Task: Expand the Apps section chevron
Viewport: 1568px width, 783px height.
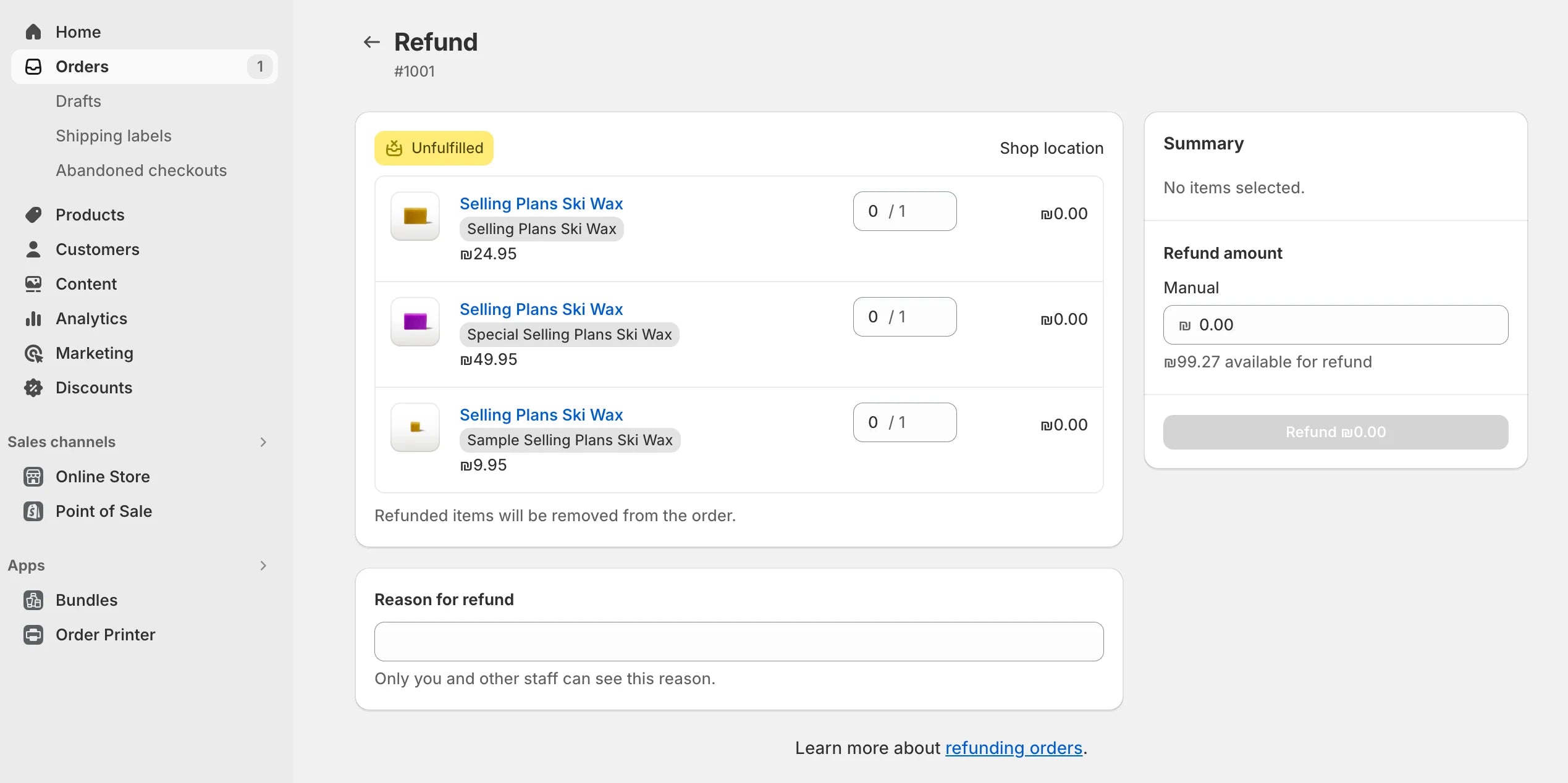Action: pyautogui.click(x=263, y=565)
